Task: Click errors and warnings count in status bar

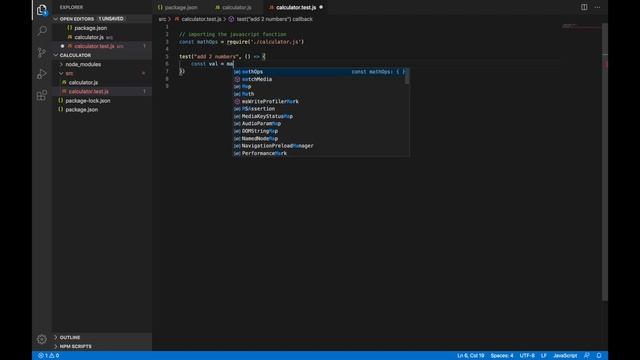Action: click(x=49, y=356)
